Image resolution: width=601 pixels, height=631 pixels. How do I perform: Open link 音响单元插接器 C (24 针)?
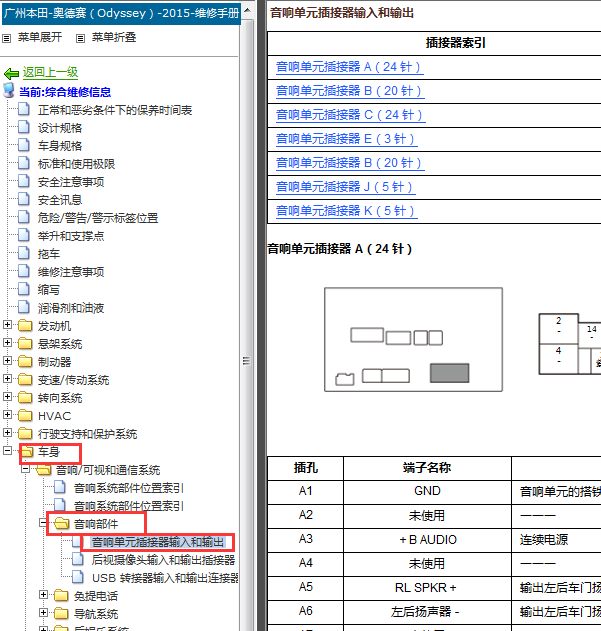point(349,115)
